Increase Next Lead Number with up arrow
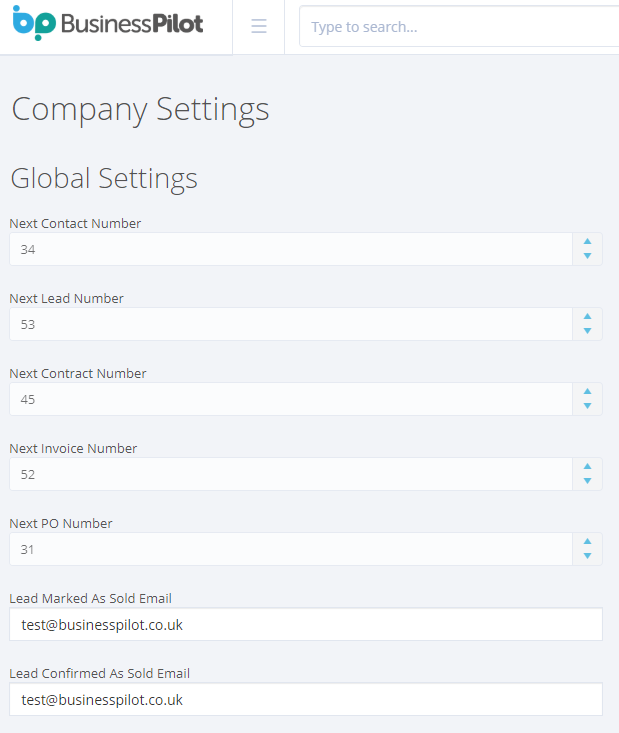 [588, 316]
